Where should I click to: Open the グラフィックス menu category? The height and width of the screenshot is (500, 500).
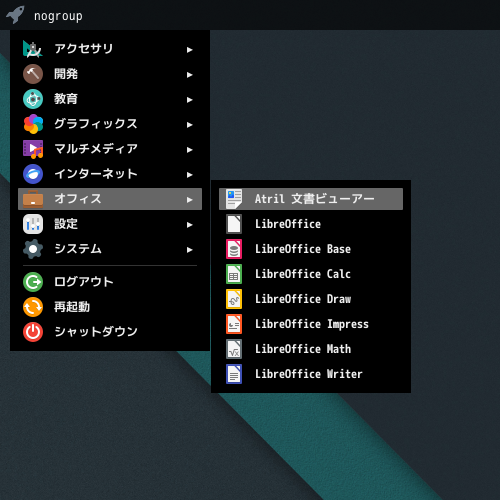110,124
